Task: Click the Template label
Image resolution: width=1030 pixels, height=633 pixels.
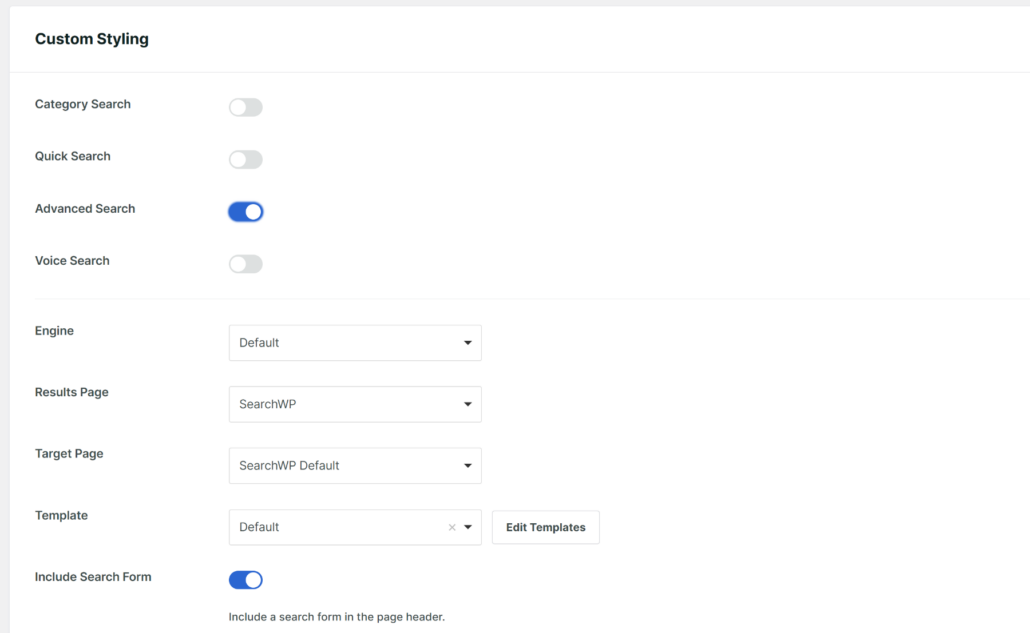Action: point(61,515)
